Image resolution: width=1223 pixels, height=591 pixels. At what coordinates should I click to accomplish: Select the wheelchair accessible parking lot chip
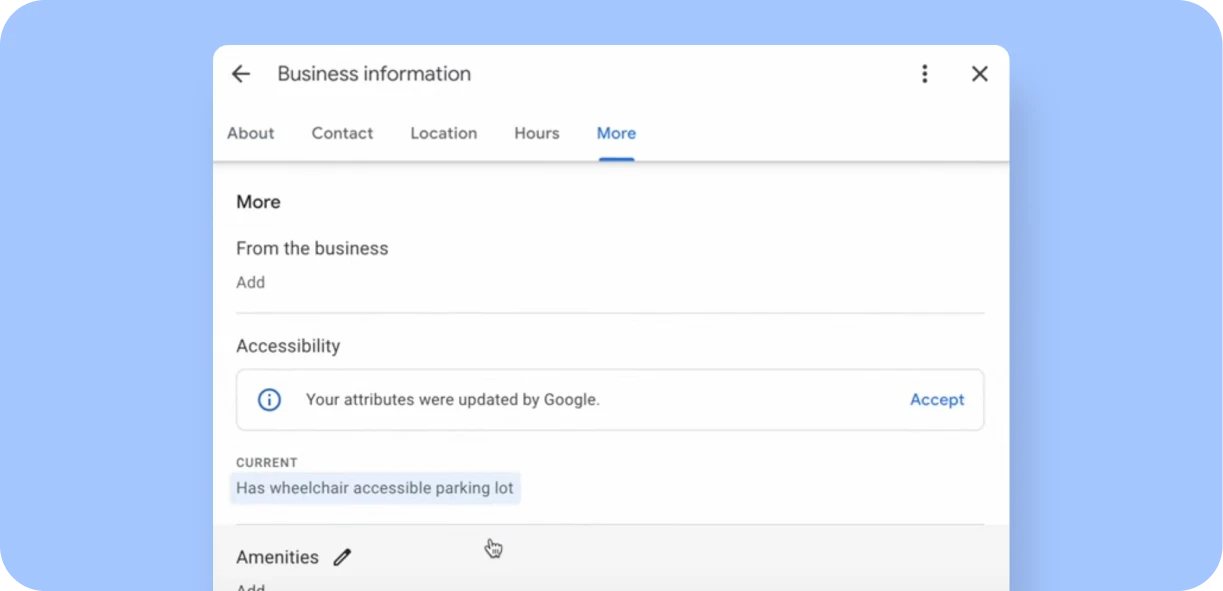(375, 488)
